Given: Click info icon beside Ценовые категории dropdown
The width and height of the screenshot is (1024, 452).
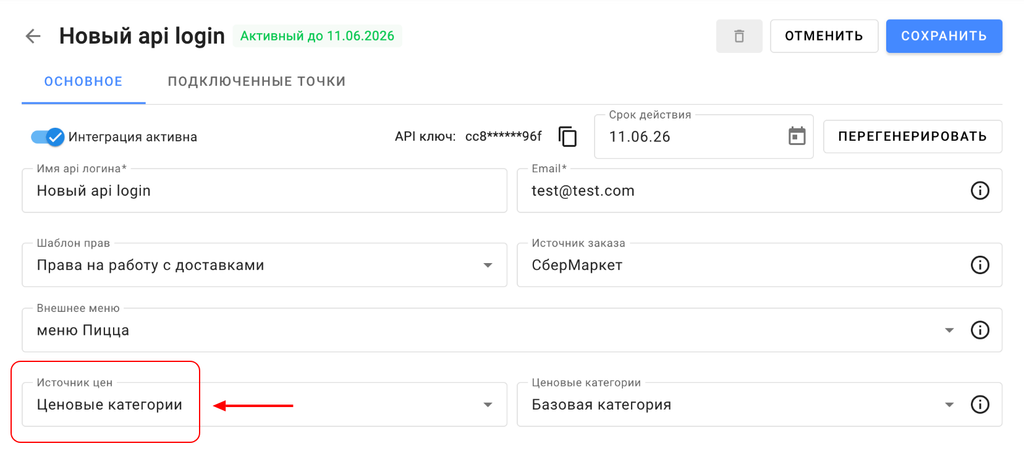Looking at the screenshot, I should click(x=980, y=405).
